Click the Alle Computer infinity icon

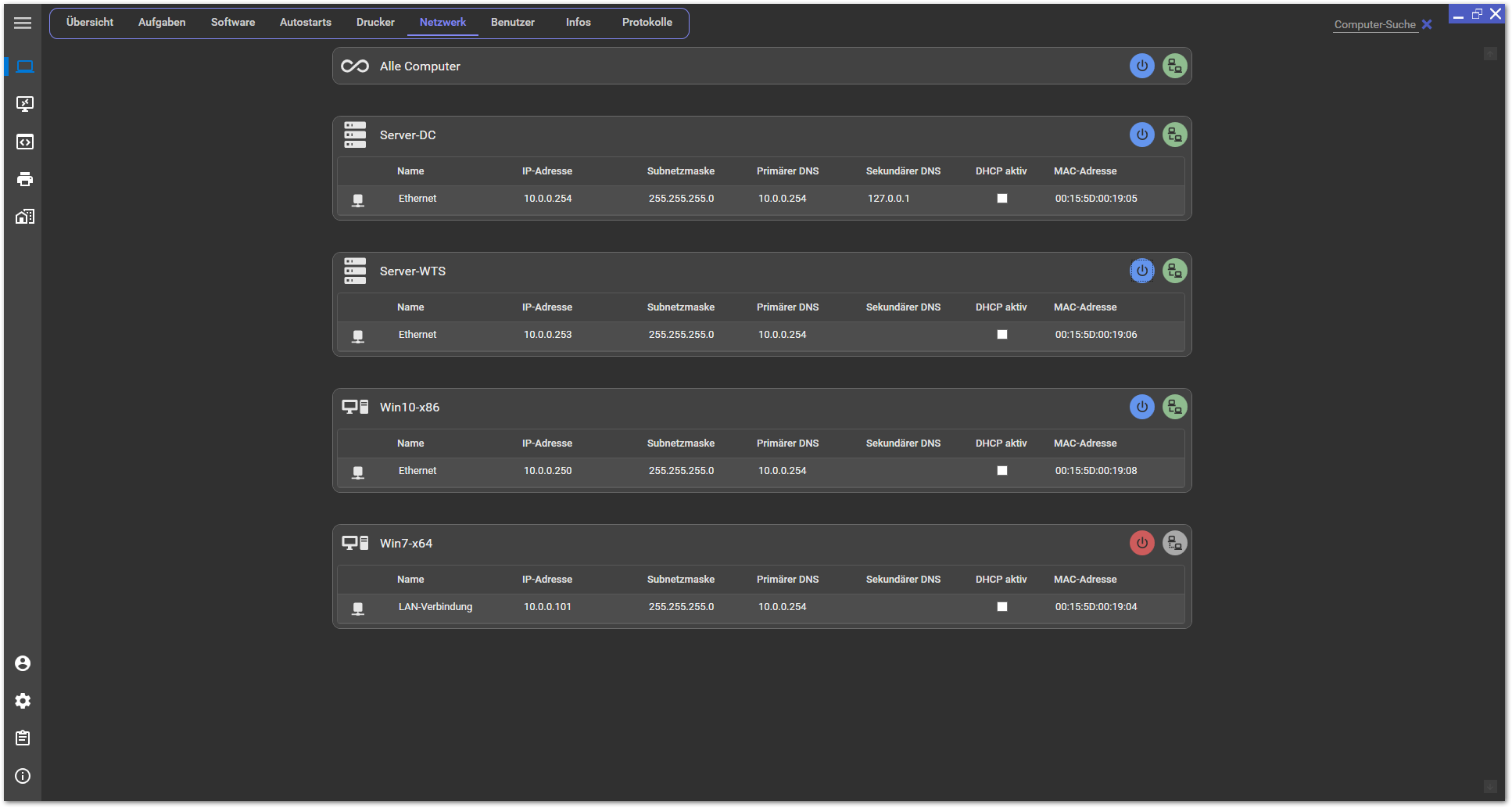(x=355, y=66)
